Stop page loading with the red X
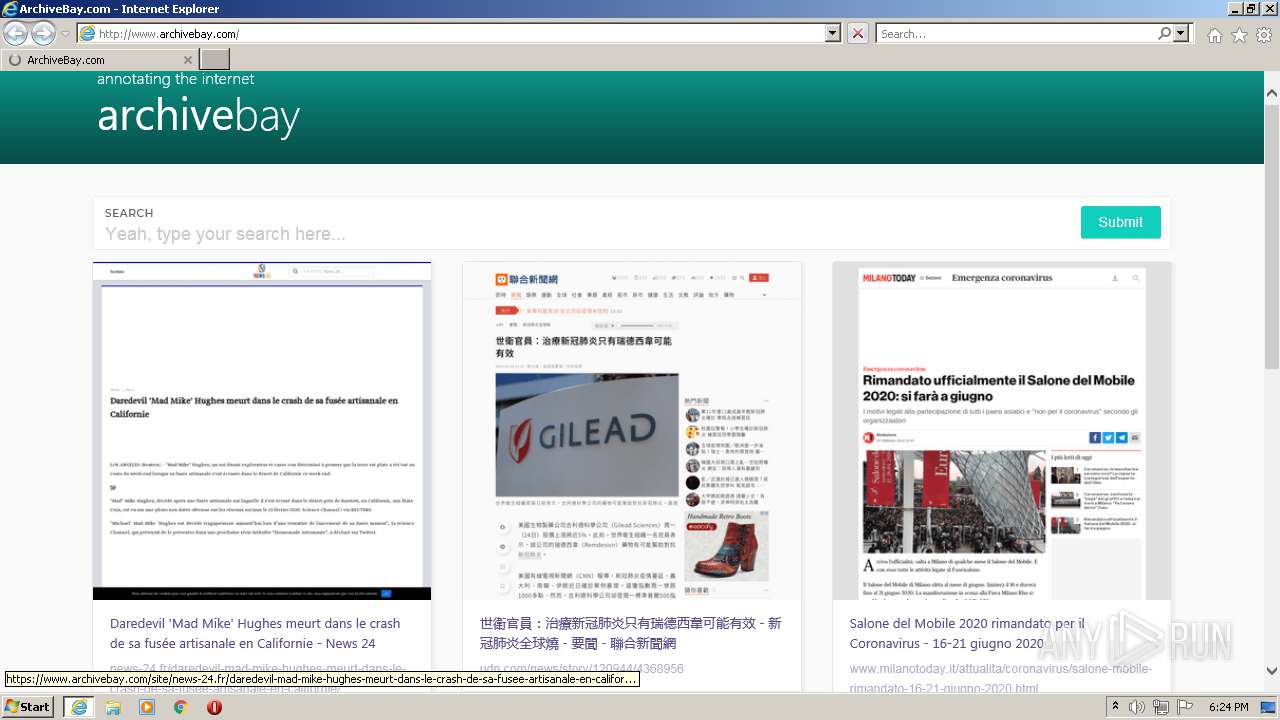The image size is (1280, 720). coord(858,34)
